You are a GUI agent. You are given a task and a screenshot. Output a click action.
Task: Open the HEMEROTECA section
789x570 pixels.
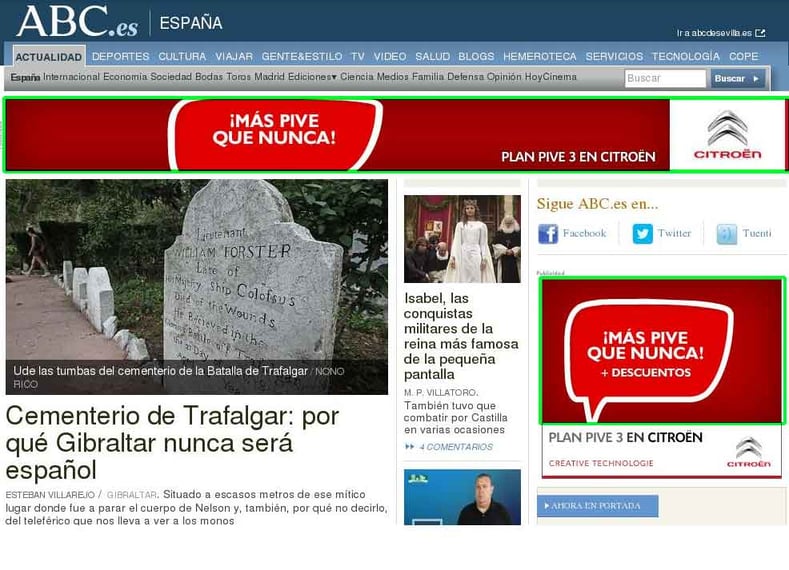coord(540,56)
